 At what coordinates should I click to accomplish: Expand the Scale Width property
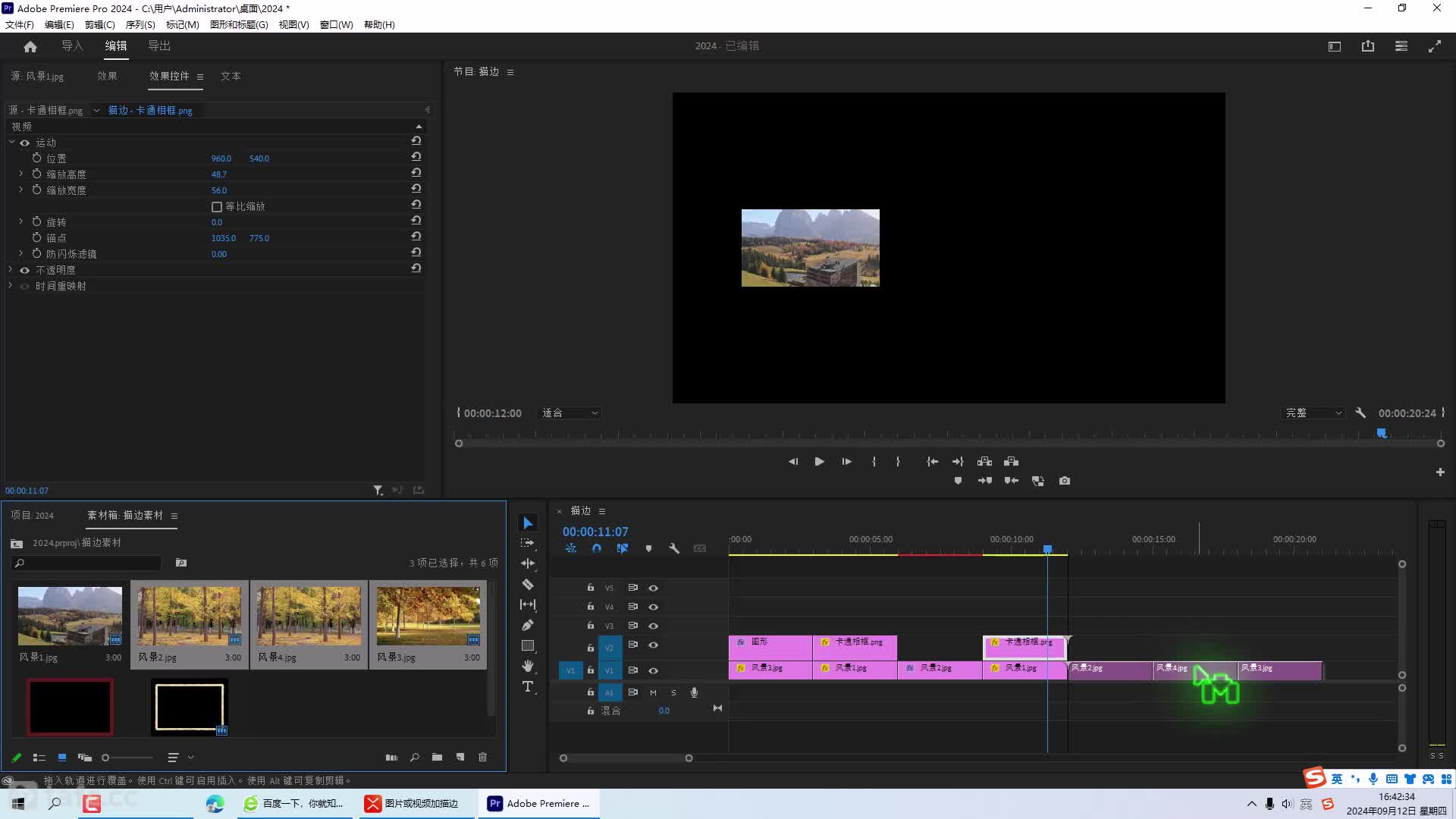21,190
